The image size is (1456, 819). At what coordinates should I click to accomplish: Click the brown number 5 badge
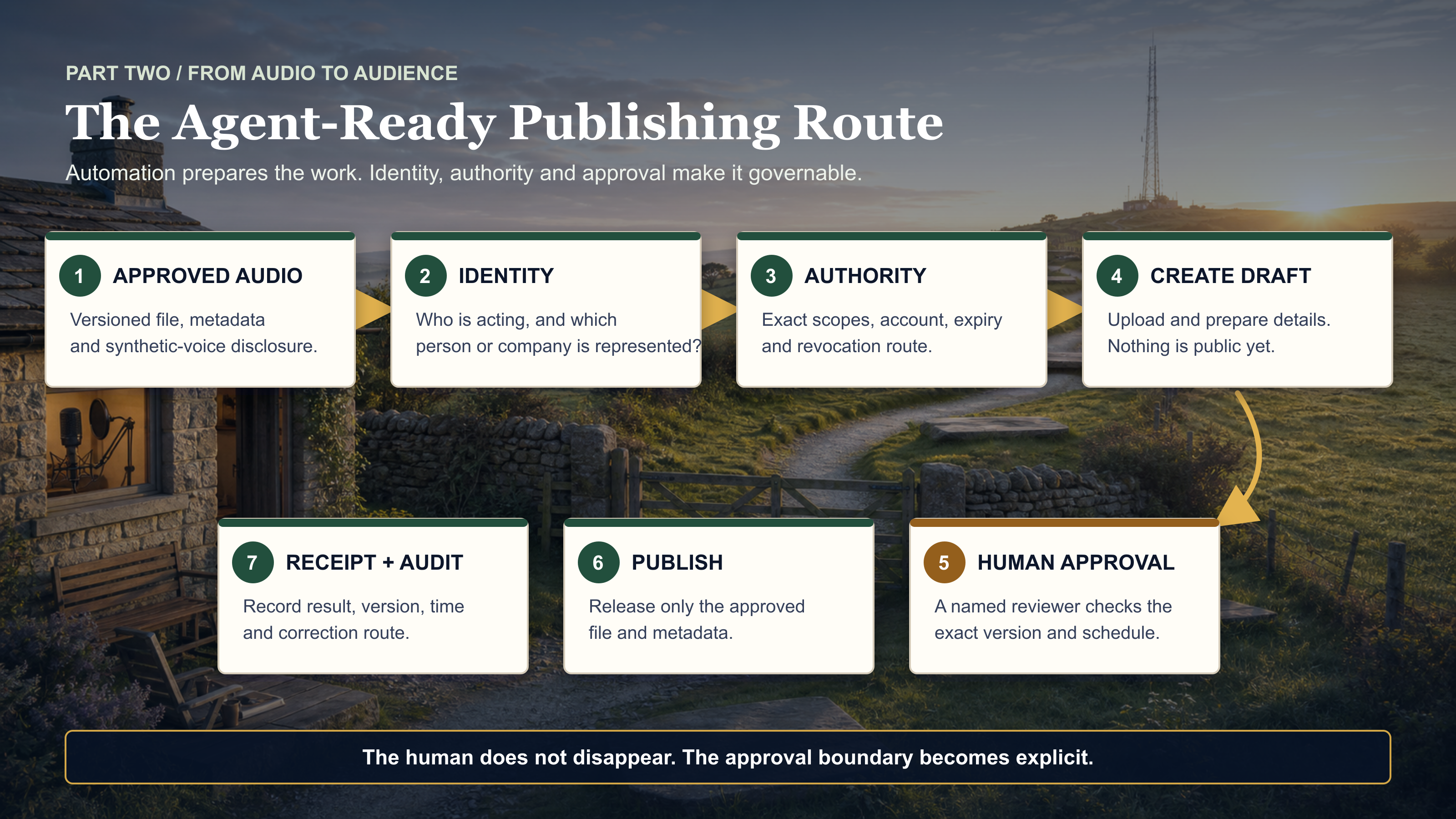pos(944,562)
